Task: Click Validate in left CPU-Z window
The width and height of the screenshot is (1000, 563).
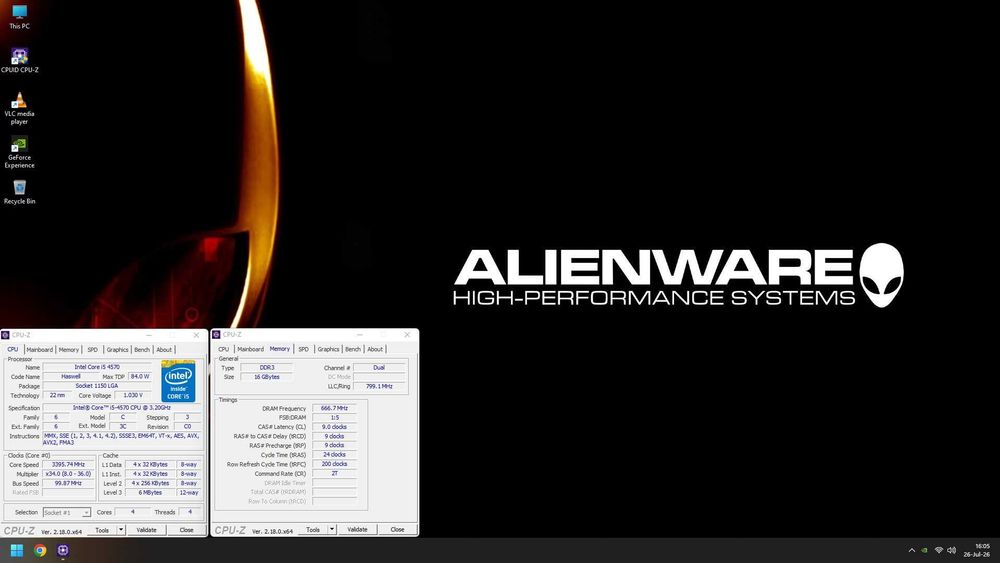Action: (147, 530)
